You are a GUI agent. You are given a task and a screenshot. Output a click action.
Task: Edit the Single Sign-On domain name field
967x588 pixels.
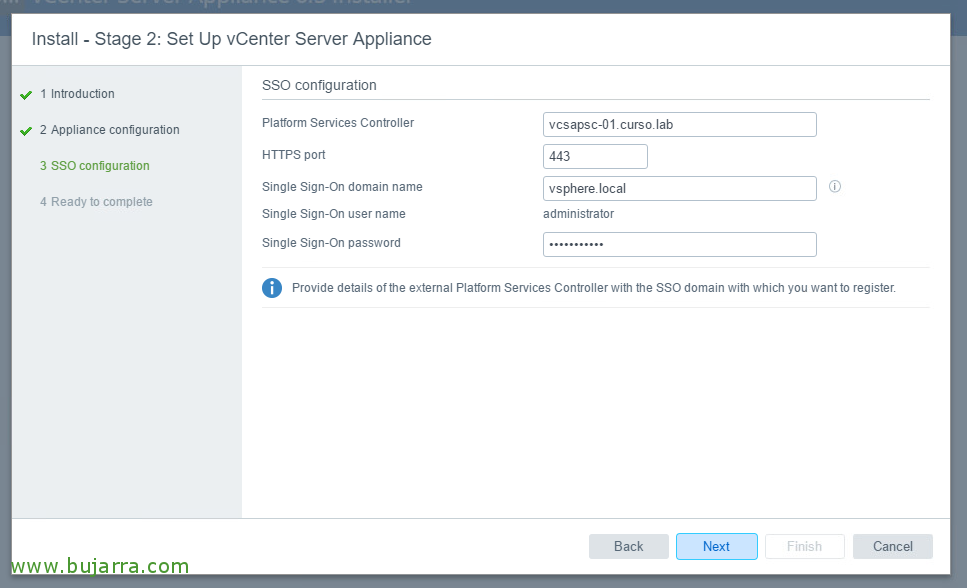[680, 189]
